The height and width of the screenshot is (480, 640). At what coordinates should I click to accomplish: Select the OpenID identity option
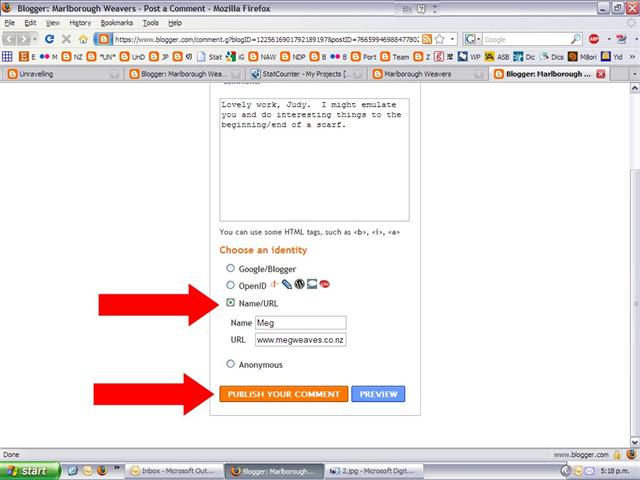coord(230,285)
